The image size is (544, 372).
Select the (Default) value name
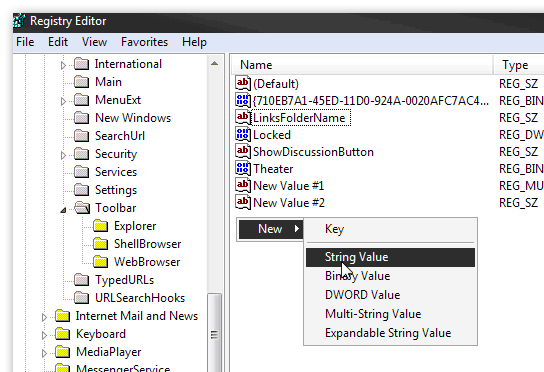pyautogui.click(x=276, y=84)
